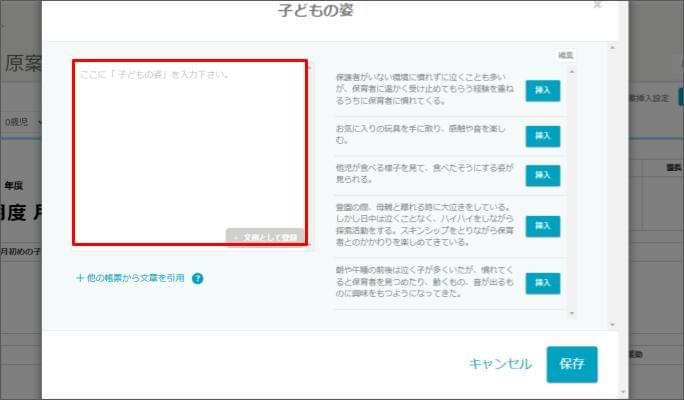Click the 編集 button above example list

(565, 55)
